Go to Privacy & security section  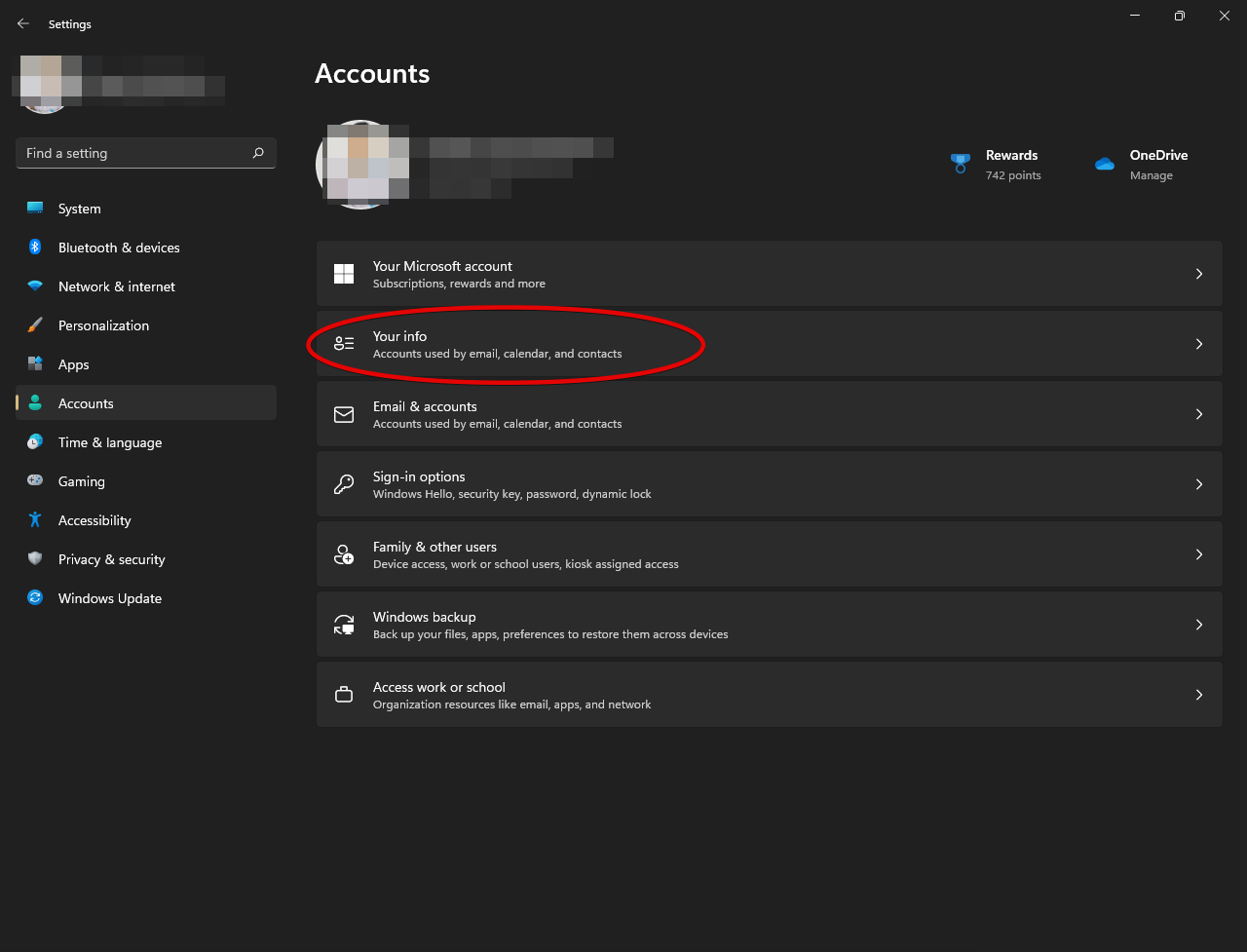pyautogui.click(x=146, y=559)
